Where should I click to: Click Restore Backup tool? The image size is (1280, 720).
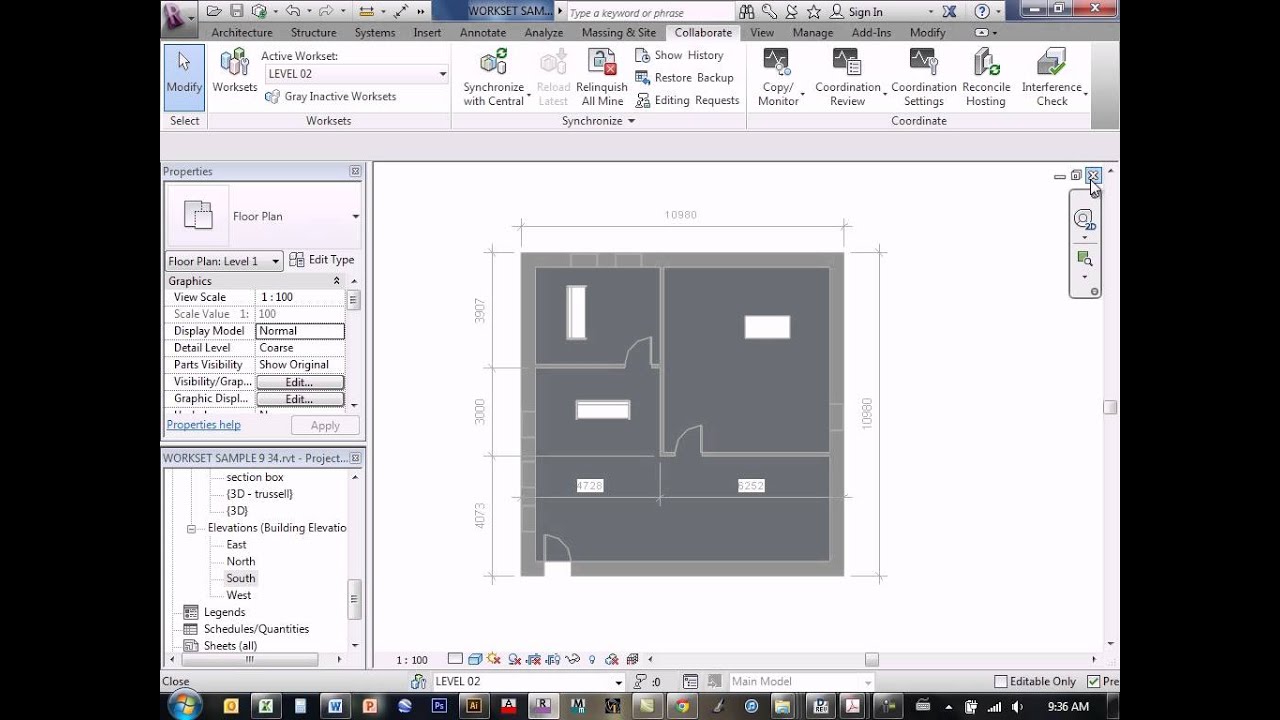click(684, 77)
